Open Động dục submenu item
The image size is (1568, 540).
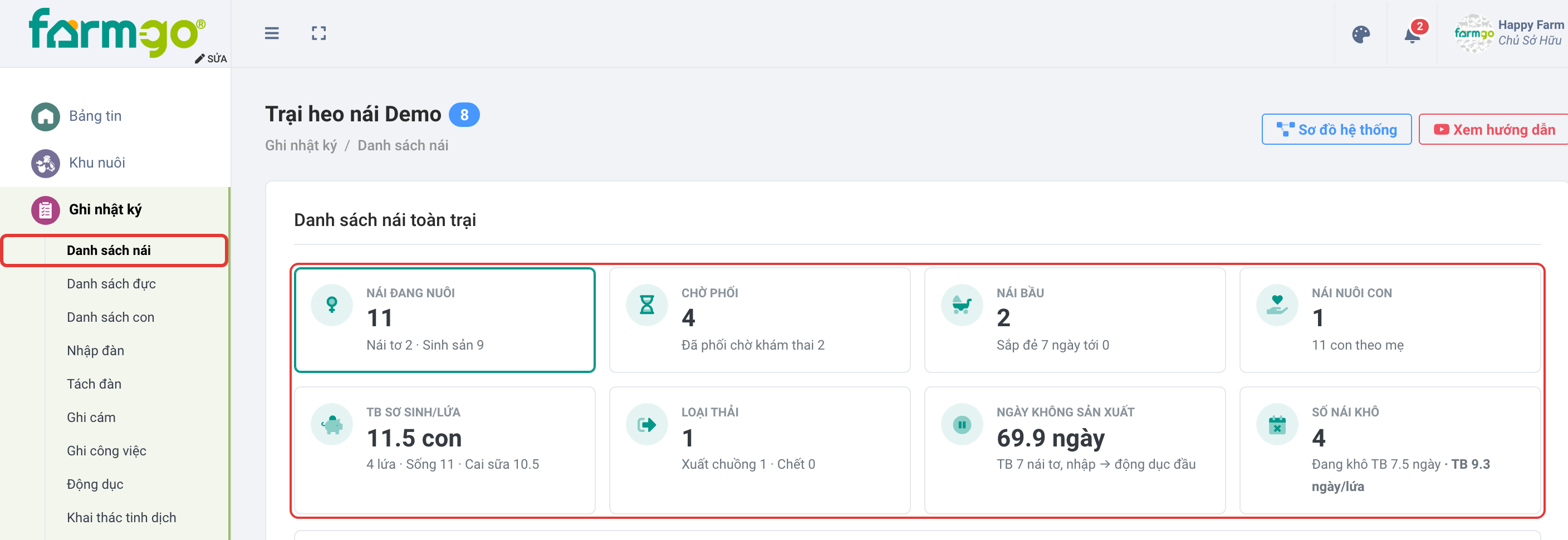(x=95, y=484)
